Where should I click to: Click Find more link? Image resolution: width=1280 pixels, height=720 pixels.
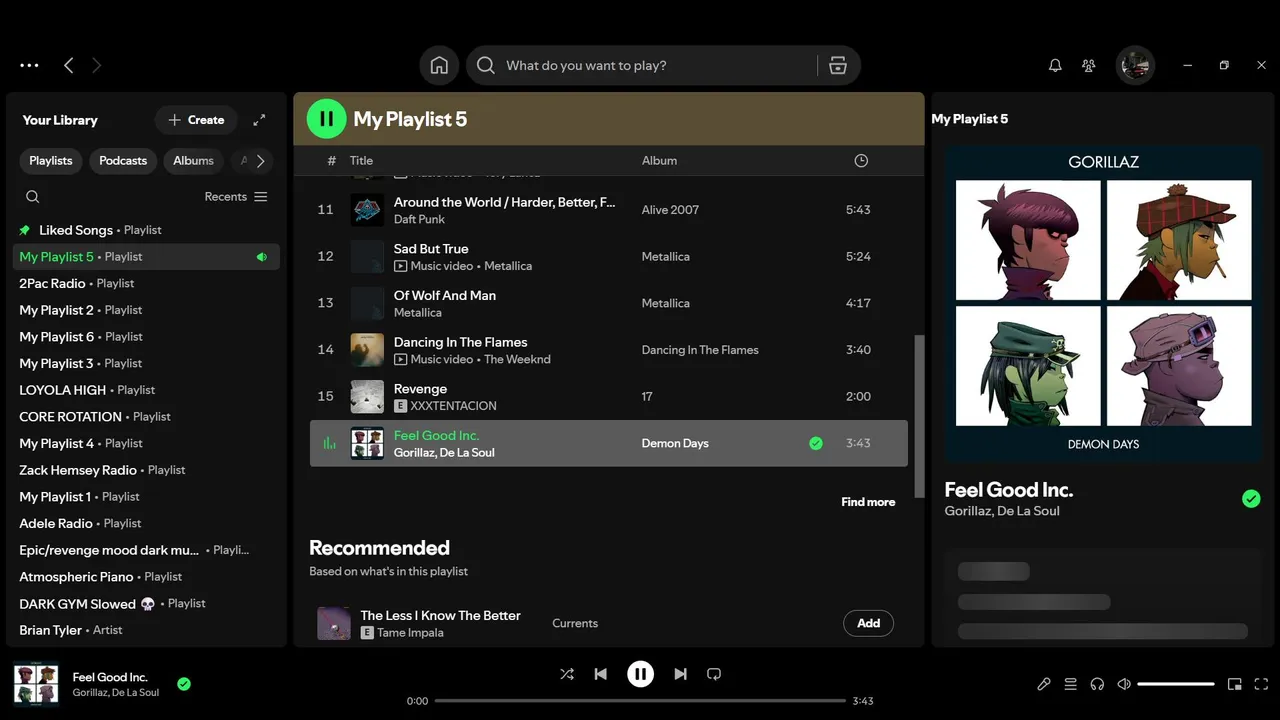tap(868, 502)
